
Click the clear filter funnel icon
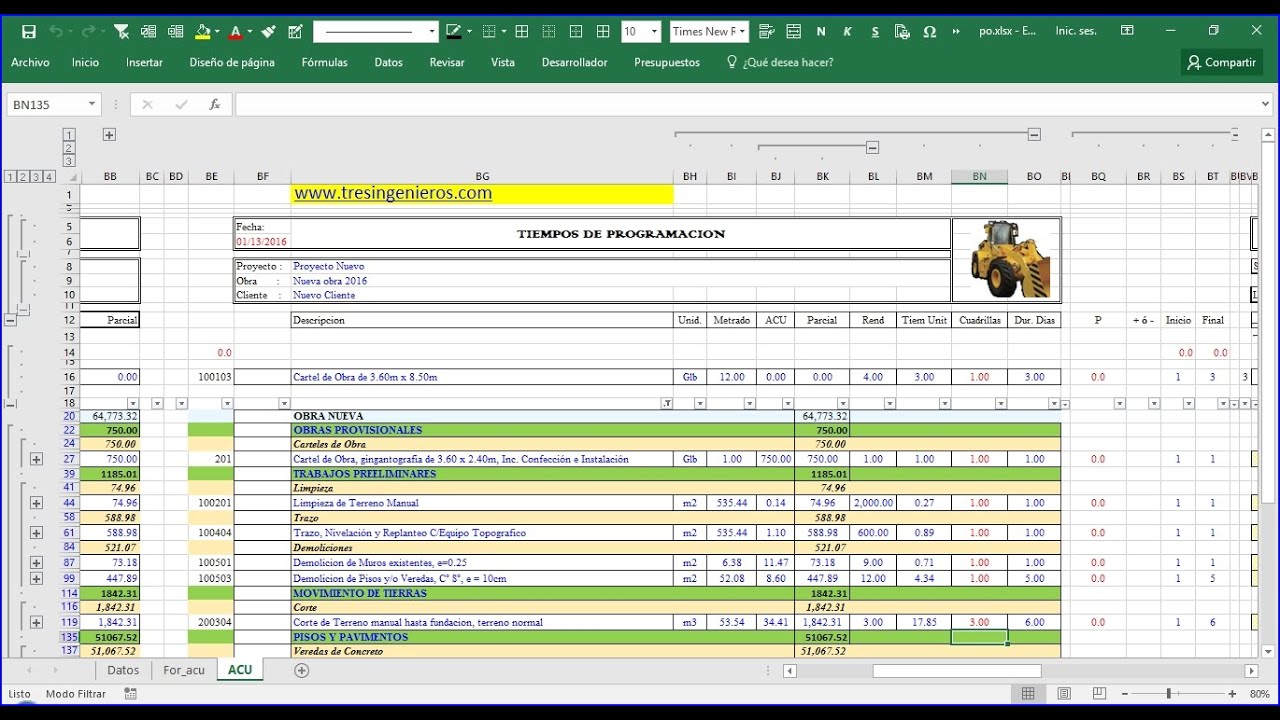coord(121,31)
